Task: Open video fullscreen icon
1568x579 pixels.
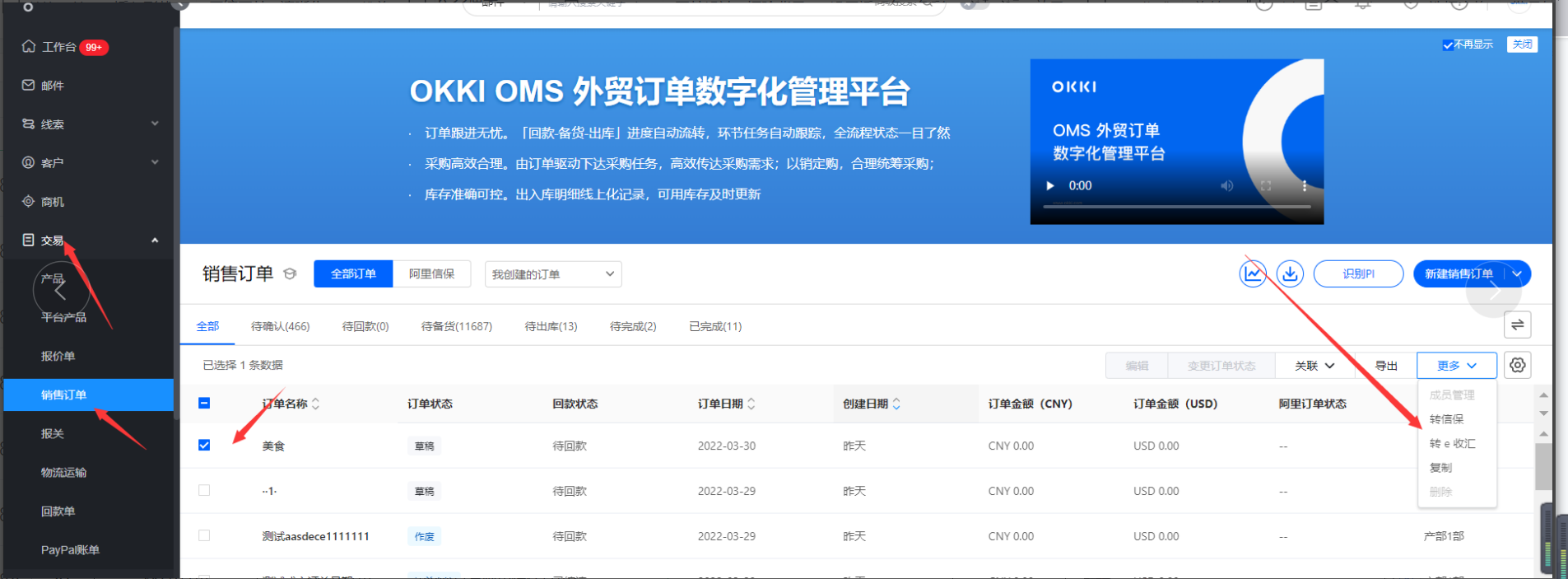Action: coord(1266,185)
